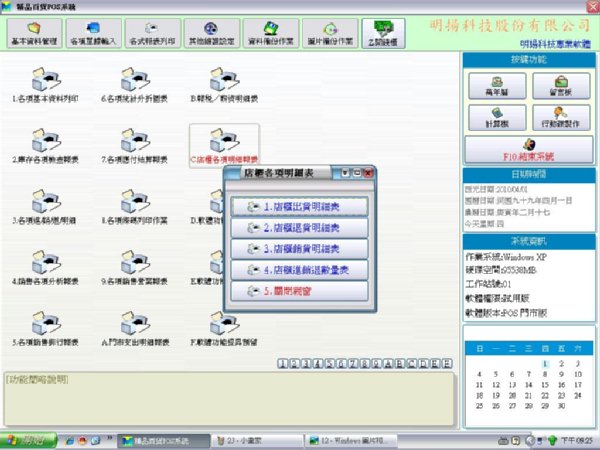Roll up the 店櫃各項明細表 popup window
The height and width of the screenshot is (450, 600).
pyautogui.click(x=345, y=173)
